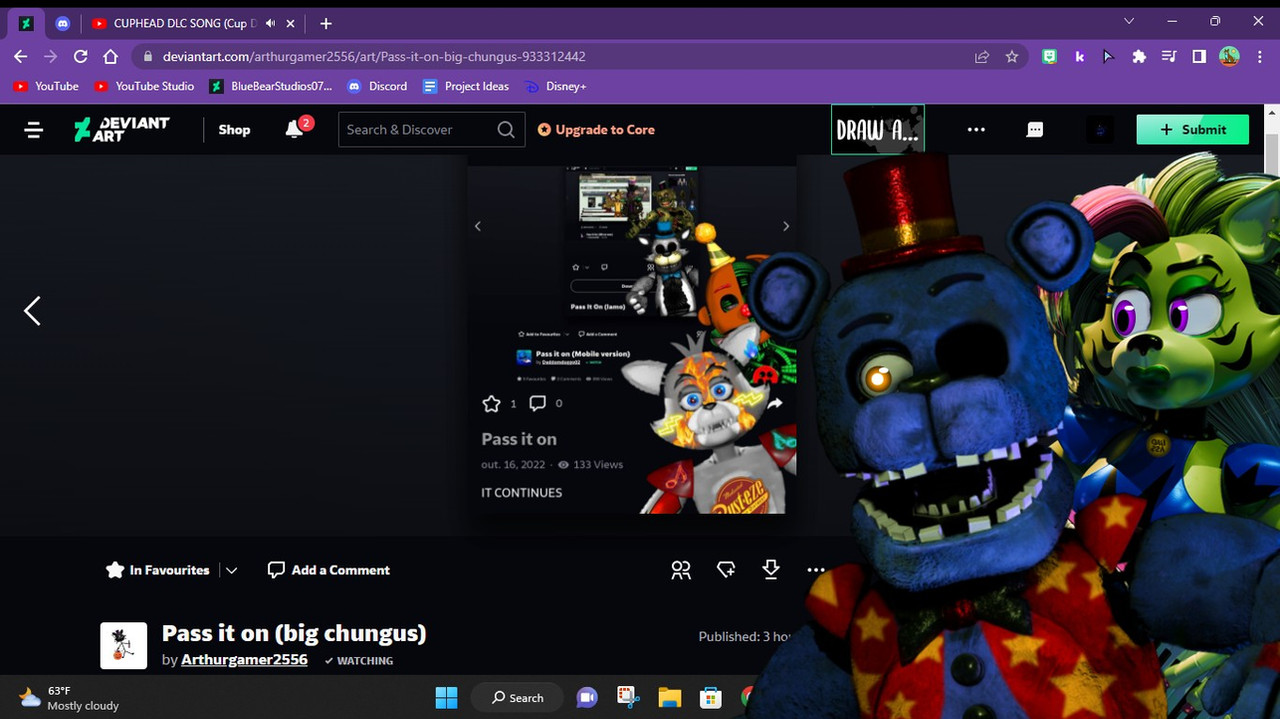Open the notifications bell
This screenshot has width=1280, height=719.
294,129
